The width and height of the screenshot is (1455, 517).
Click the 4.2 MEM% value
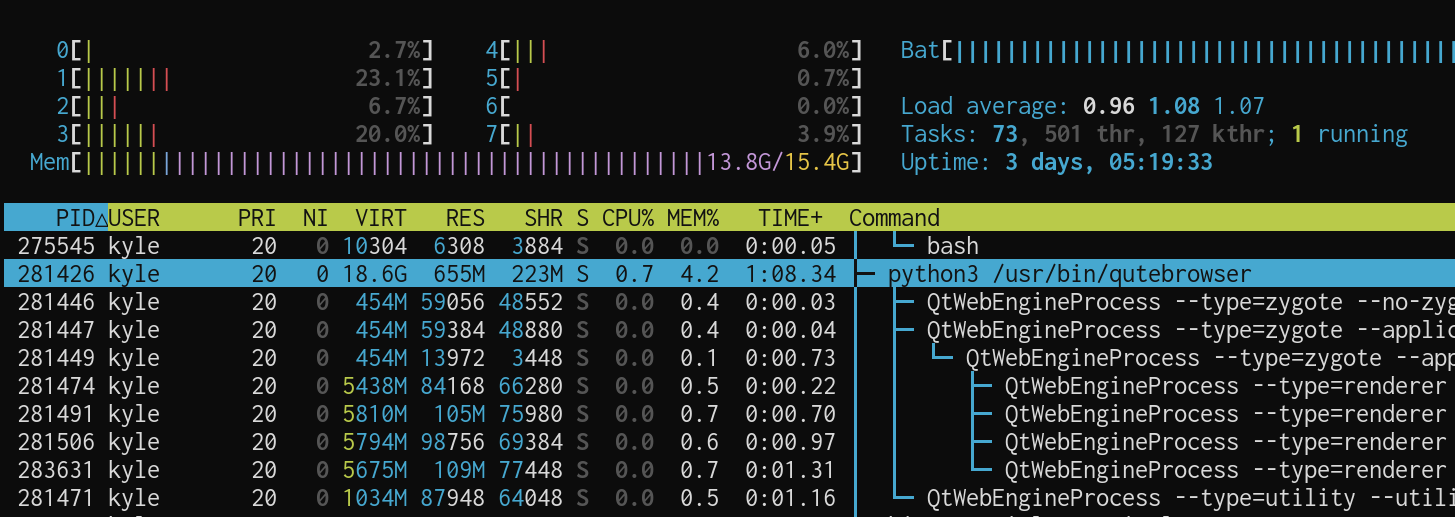[x=699, y=274]
